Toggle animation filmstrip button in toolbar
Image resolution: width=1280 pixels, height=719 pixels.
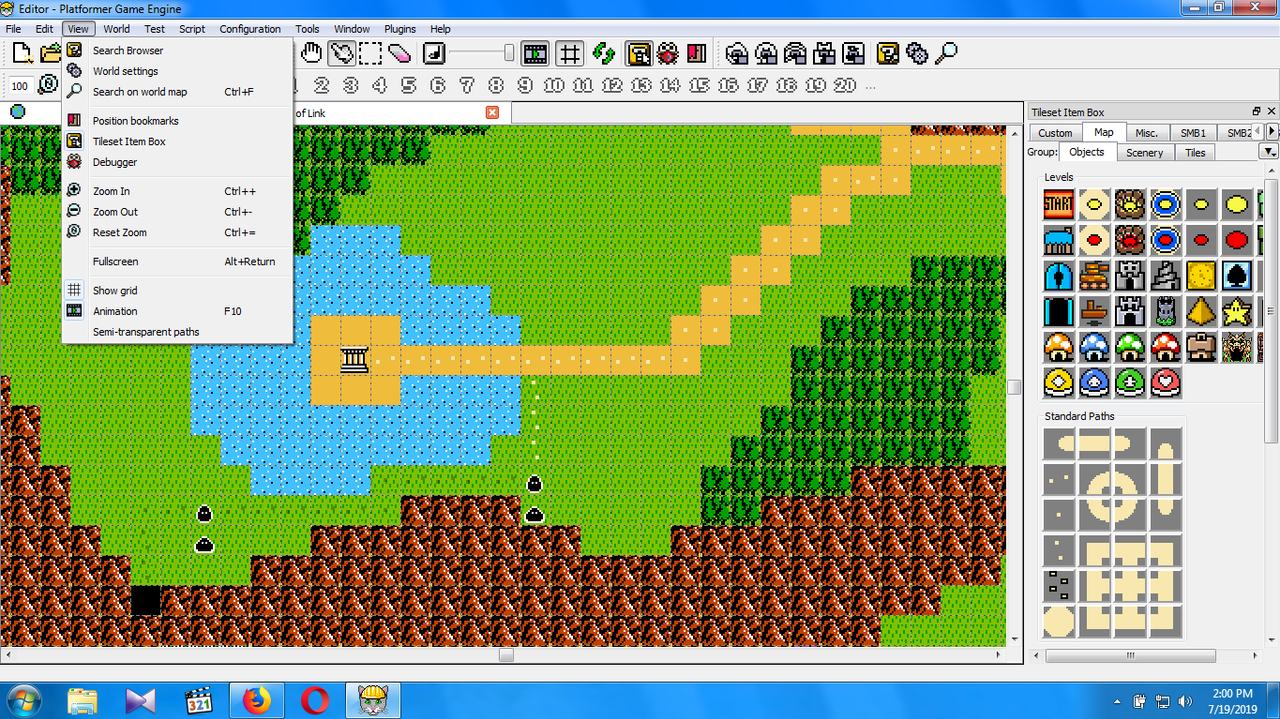(x=535, y=53)
